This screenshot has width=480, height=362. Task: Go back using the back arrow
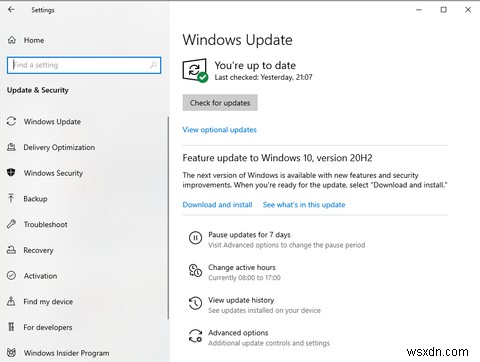(12, 10)
